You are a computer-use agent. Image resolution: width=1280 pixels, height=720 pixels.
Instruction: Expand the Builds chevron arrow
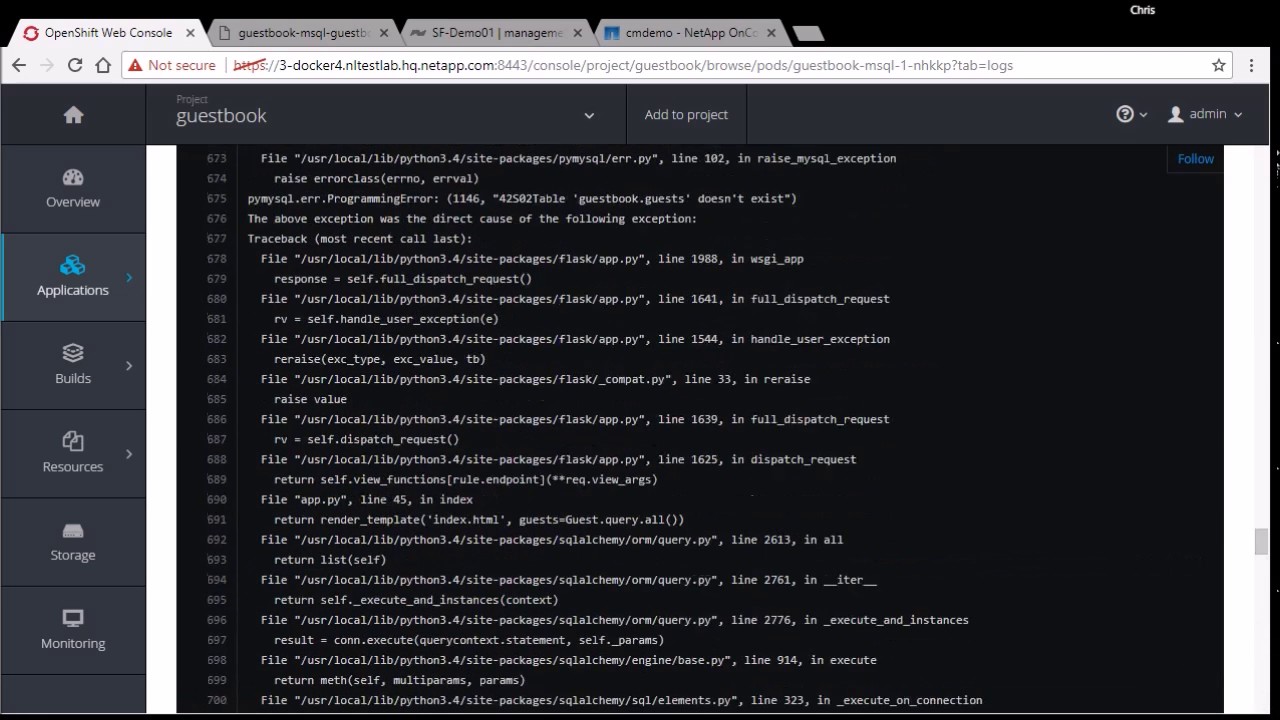point(129,365)
